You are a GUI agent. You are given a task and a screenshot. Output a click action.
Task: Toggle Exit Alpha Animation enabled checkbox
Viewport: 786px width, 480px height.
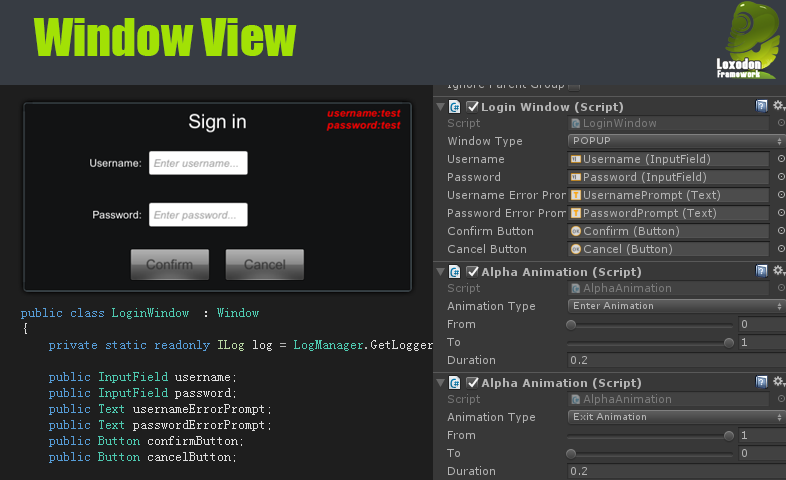472,383
